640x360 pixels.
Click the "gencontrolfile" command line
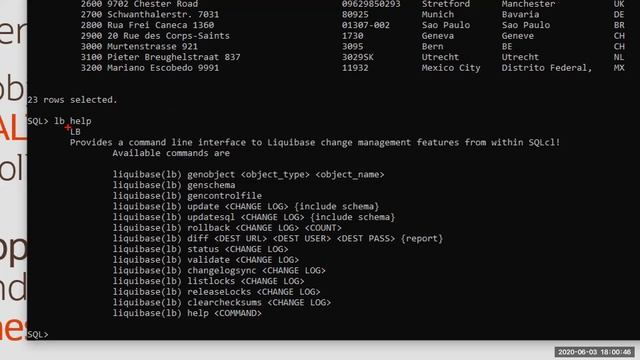point(187,196)
